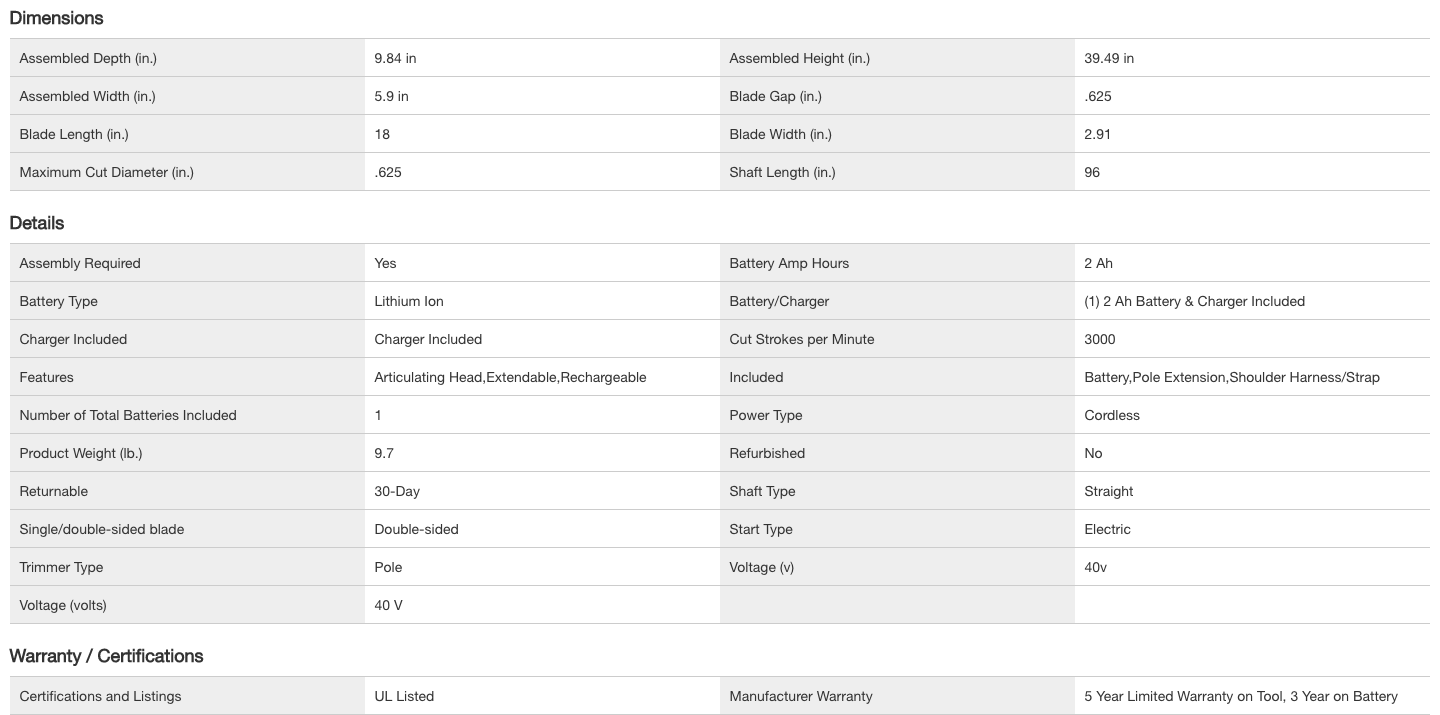
Task: Click the Details section heading
Action: [x=37, y=223]
